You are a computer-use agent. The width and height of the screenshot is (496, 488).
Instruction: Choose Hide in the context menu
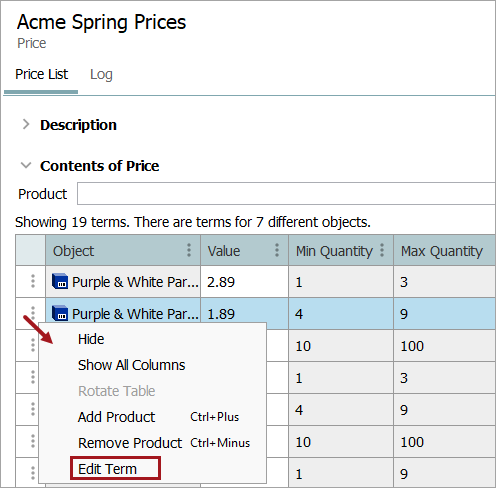point(91,339)
